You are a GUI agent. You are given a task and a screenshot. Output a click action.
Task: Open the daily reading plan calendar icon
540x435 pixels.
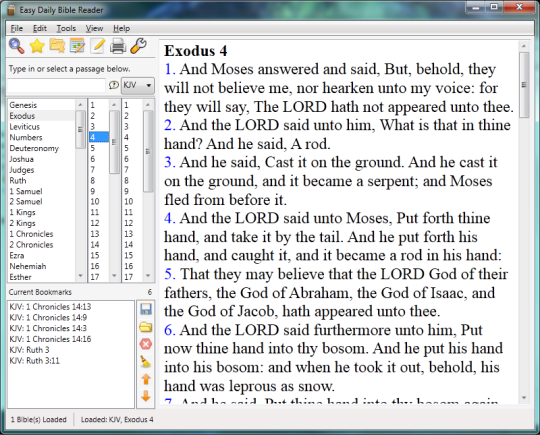[77, 46]
